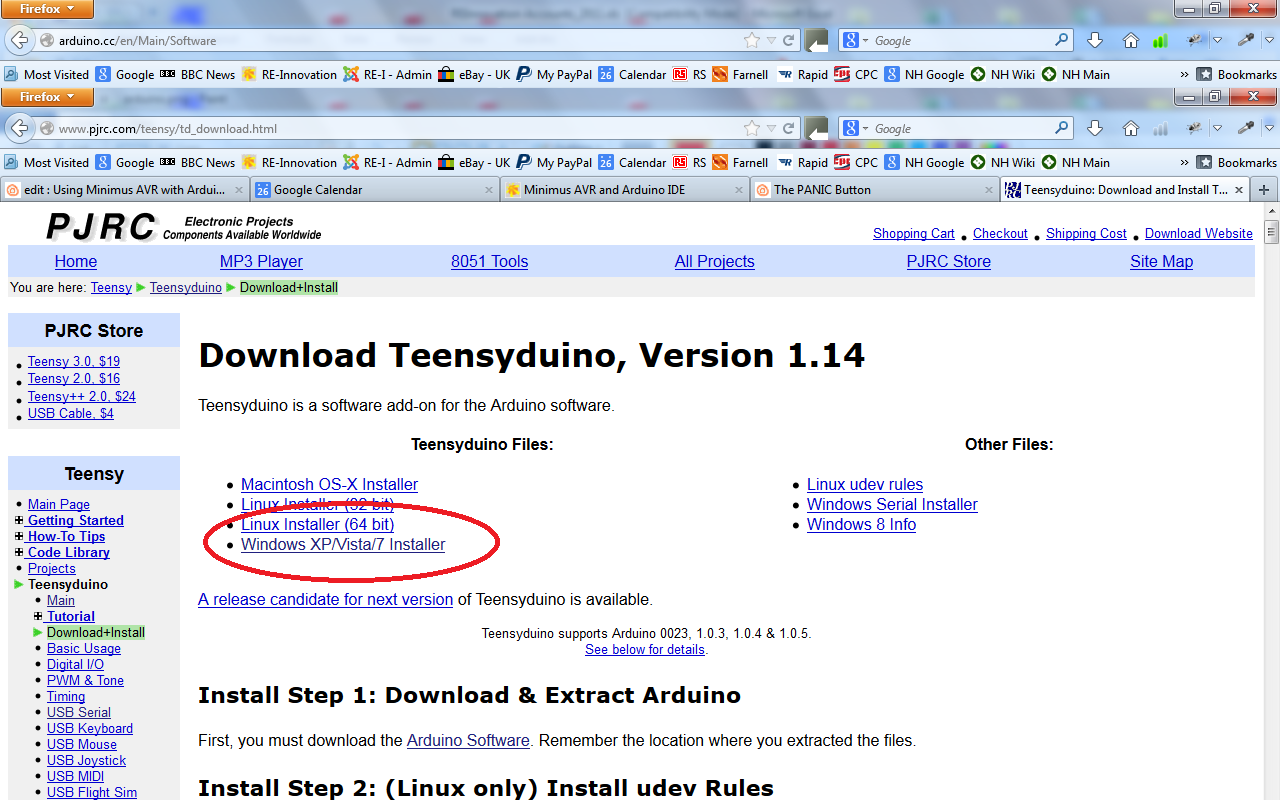Screen dimensions: 1280x800
Task: Close the Teensyduino Download and Install tab
Action: [1239, 190]
